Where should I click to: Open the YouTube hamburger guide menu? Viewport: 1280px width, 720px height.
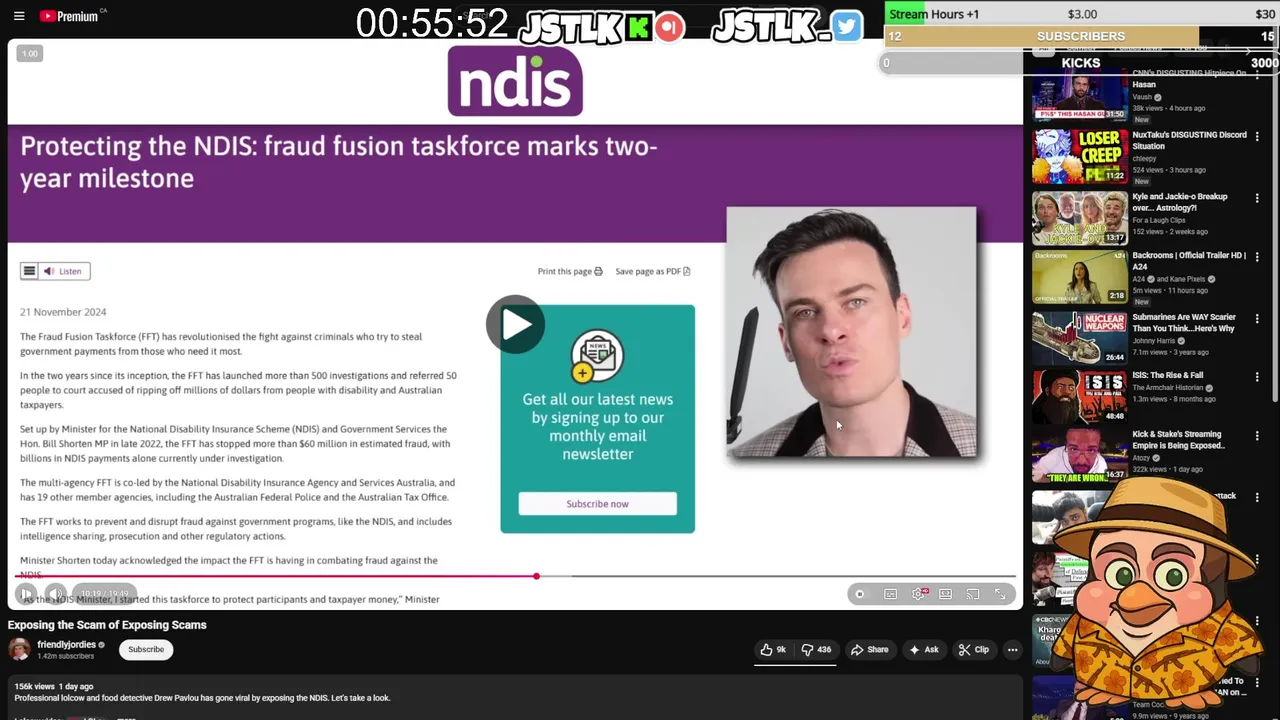click(x=19, y=16)
